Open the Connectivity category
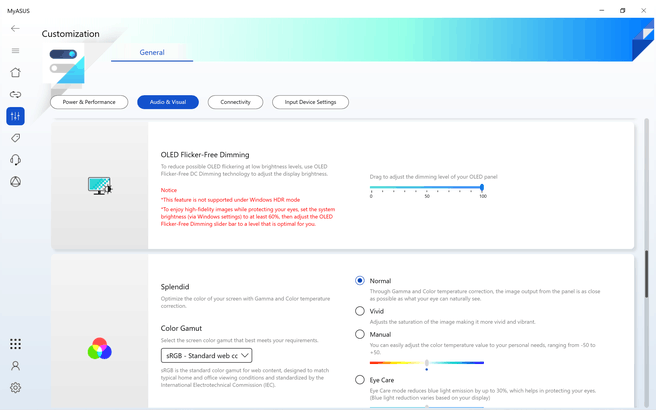The height and width of the screenshot is (410, 656). coord(236,102)
